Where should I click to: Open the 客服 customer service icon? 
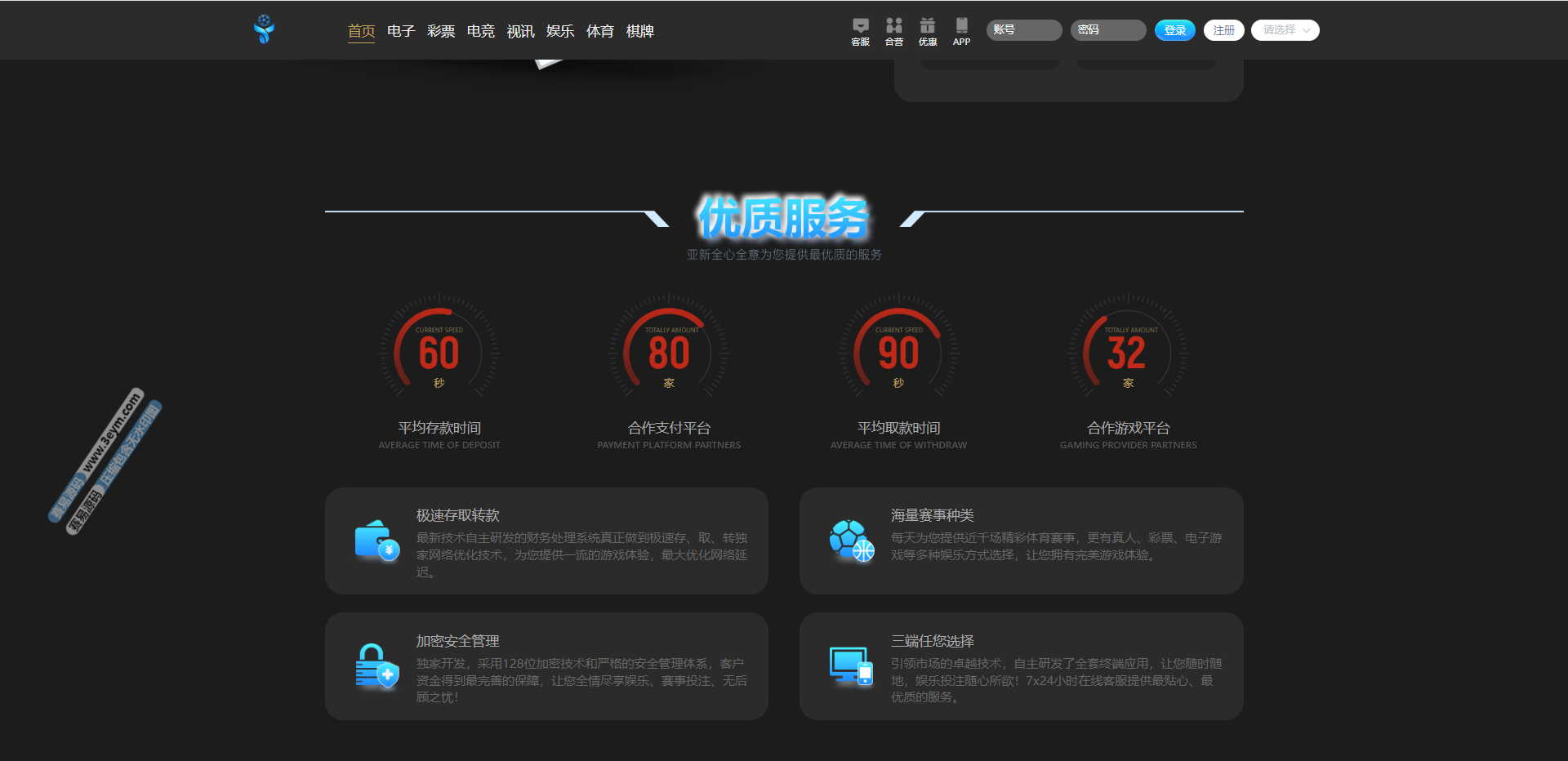click(x=860, y=31)
